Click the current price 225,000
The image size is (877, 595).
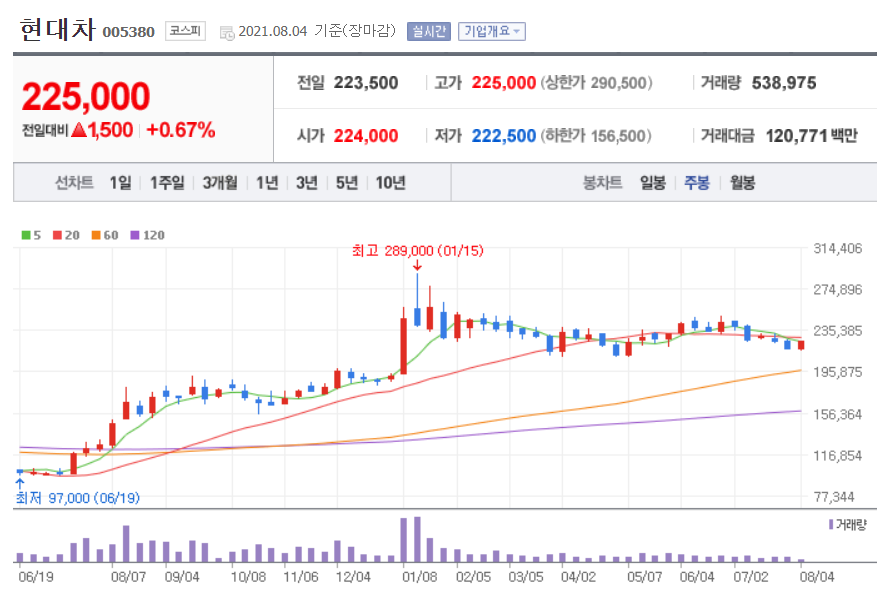click(86, 96)
